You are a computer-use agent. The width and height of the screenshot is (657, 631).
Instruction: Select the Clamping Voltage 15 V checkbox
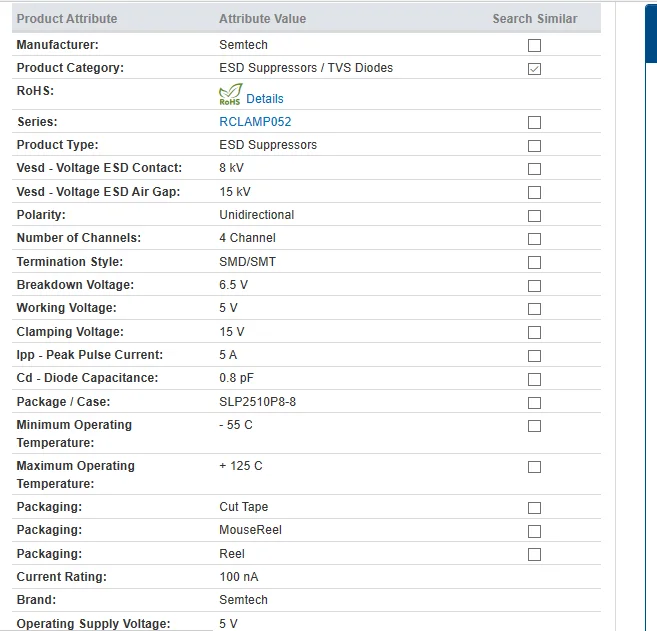tap(534, 332)
